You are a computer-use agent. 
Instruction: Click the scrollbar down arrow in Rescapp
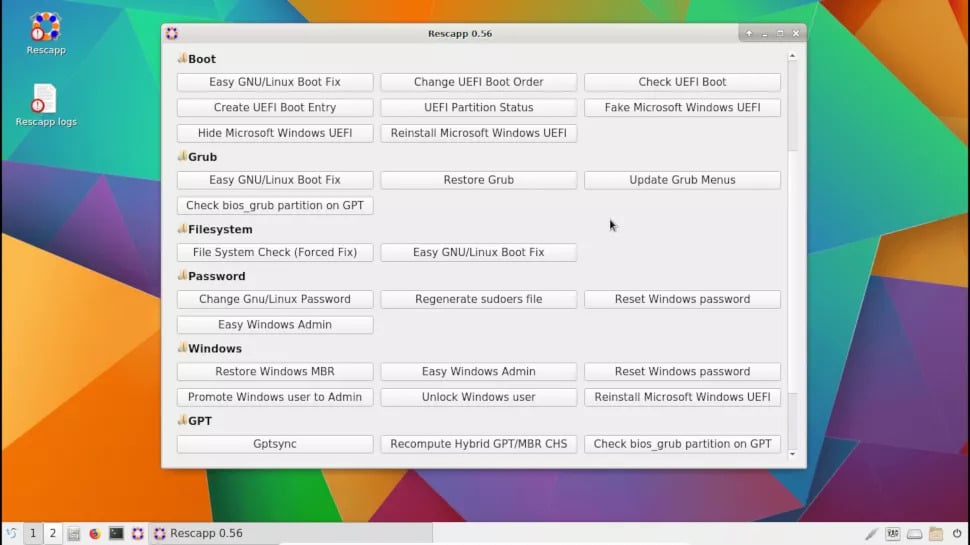point(792,454)
